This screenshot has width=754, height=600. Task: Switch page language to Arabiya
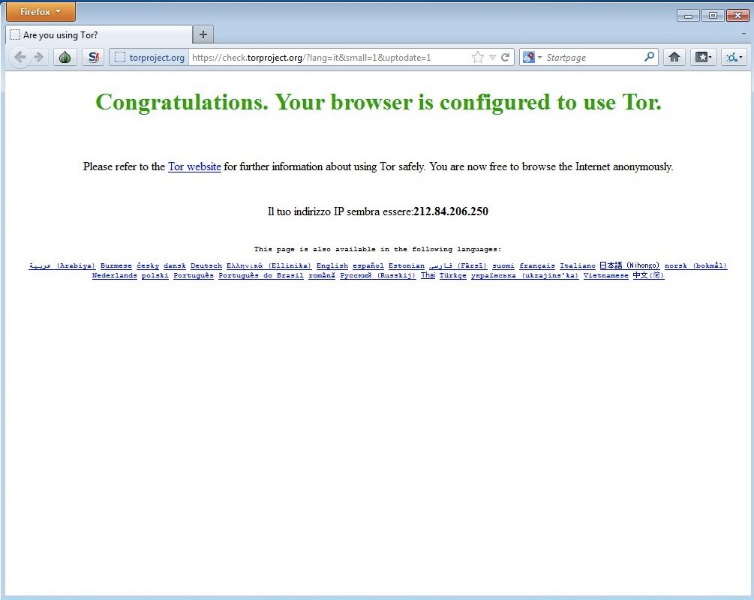click(x=62, y=265)
